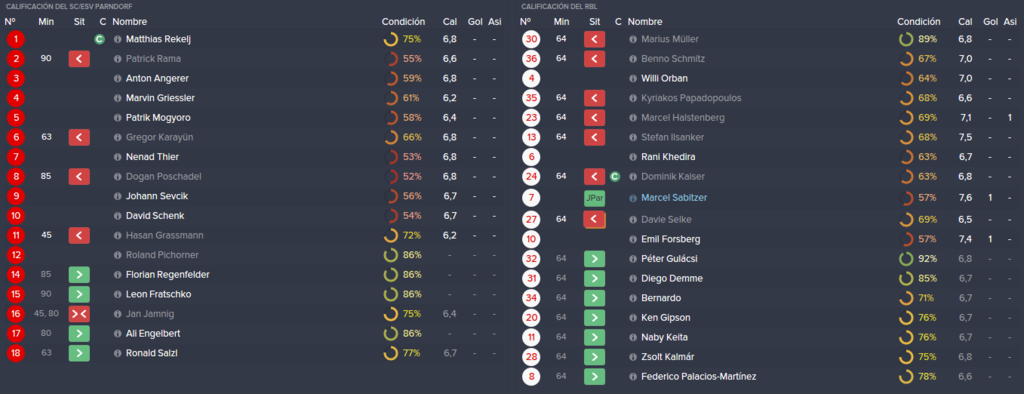The width and height of the screenshot is (1024, 394).
Task: Click the JPar badge next to Marcel Sabitzer
Action: 594,198
